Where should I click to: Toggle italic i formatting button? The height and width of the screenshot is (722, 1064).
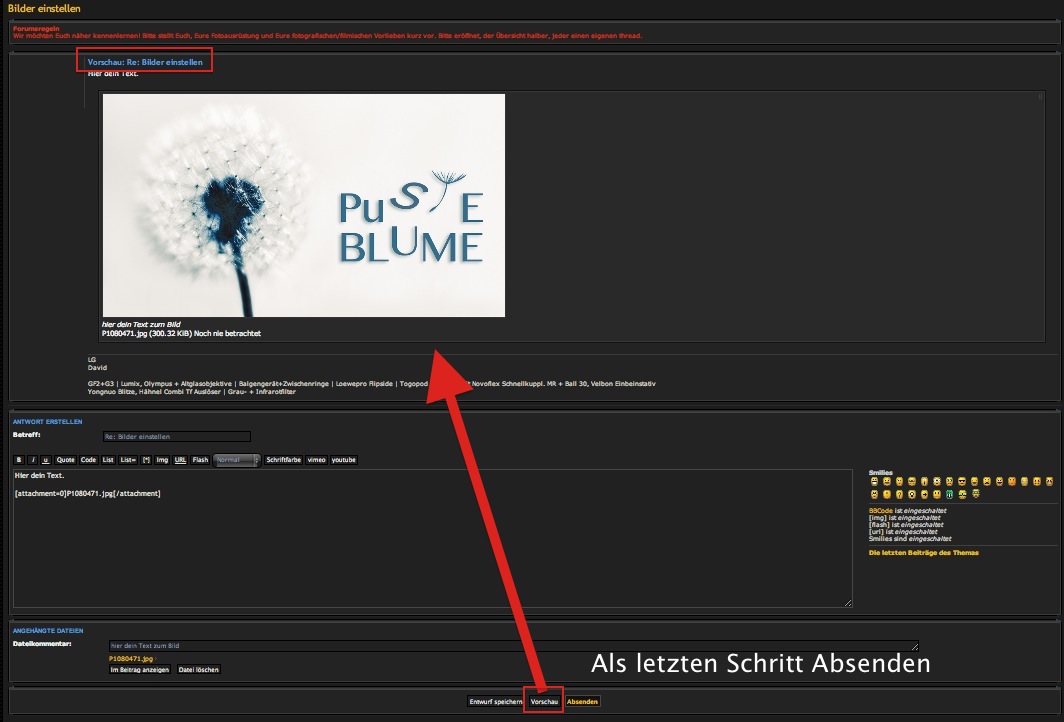click(x=33, y=460)
